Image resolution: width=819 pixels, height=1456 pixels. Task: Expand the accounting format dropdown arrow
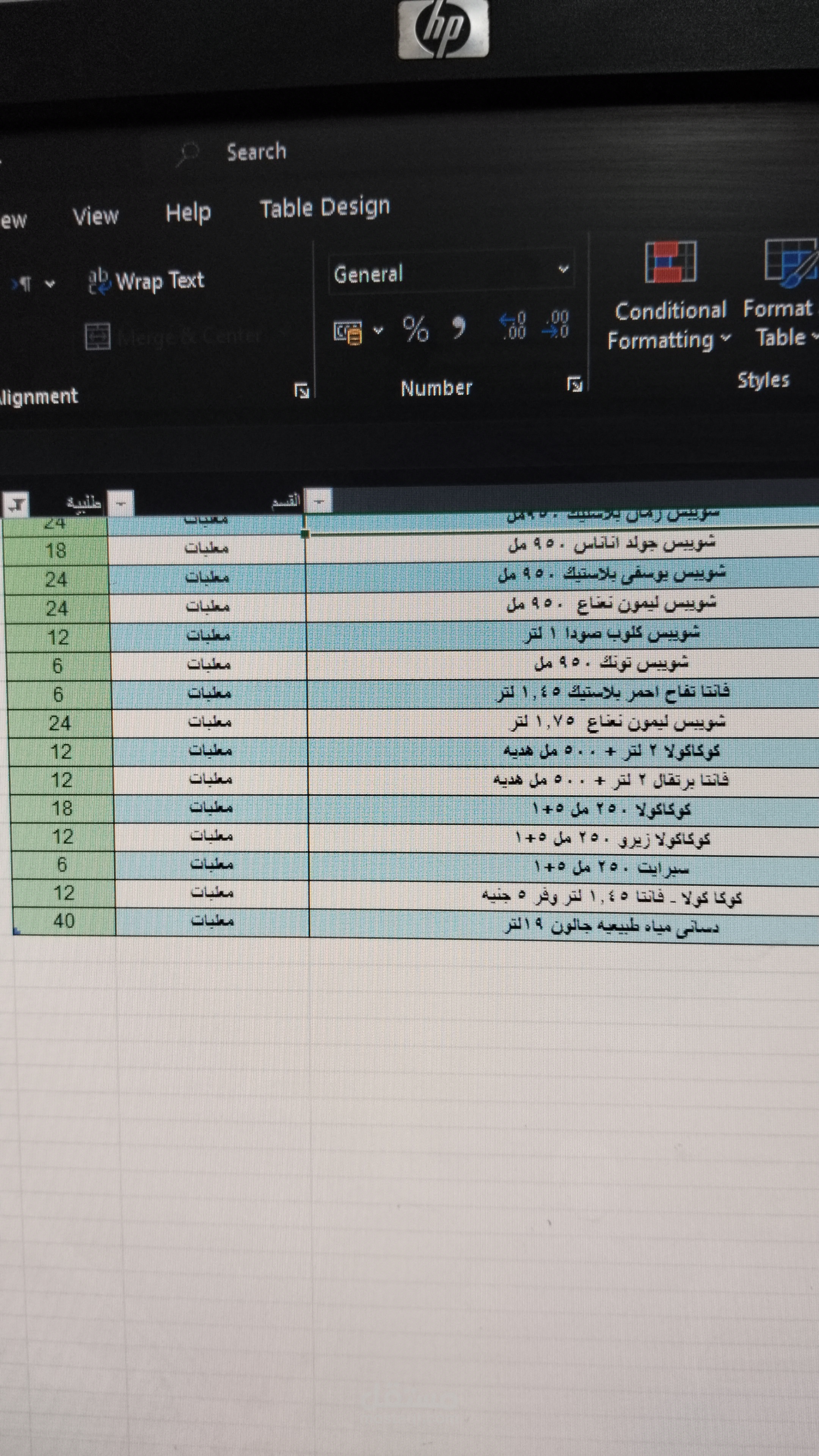pos(378,330)
